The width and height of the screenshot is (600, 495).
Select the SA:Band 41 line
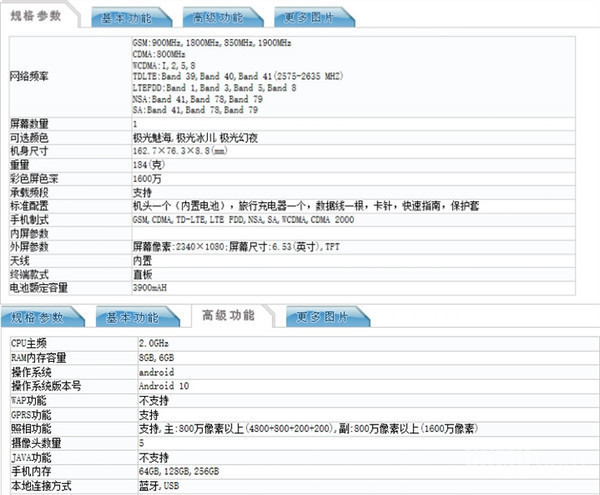196,110
